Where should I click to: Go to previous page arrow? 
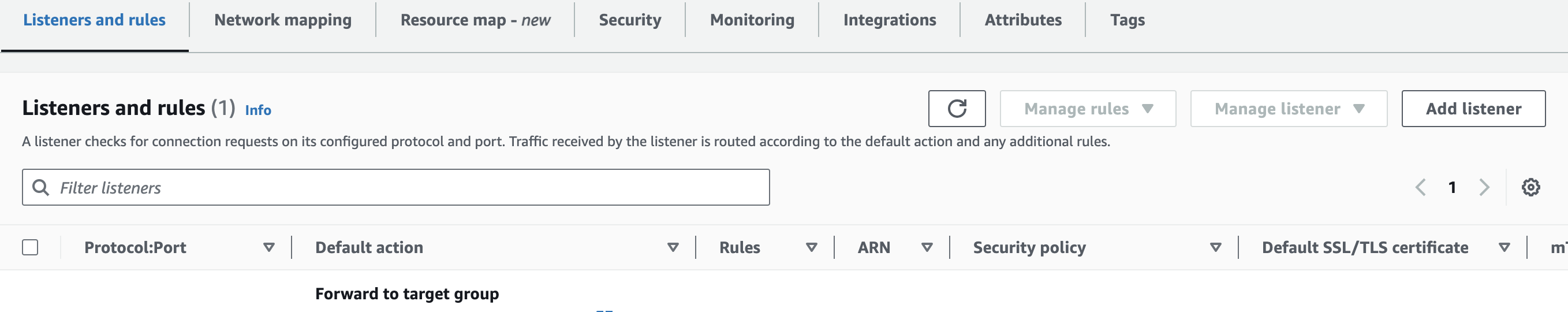(x=1420, y=187)
